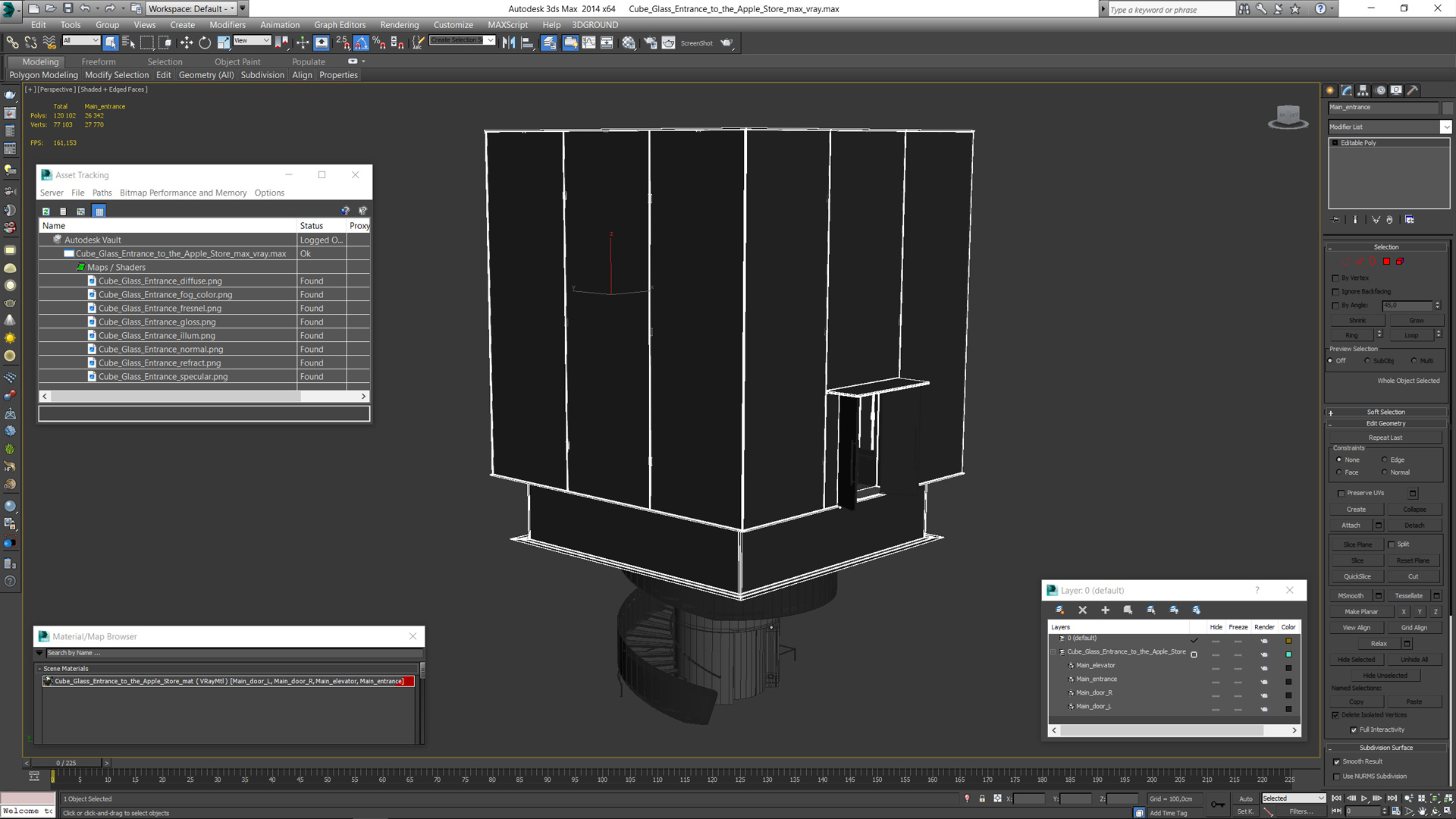Switch to the Object Paint ribbon tab
This screenshot has height=819, width=1456.
point(237,62)
